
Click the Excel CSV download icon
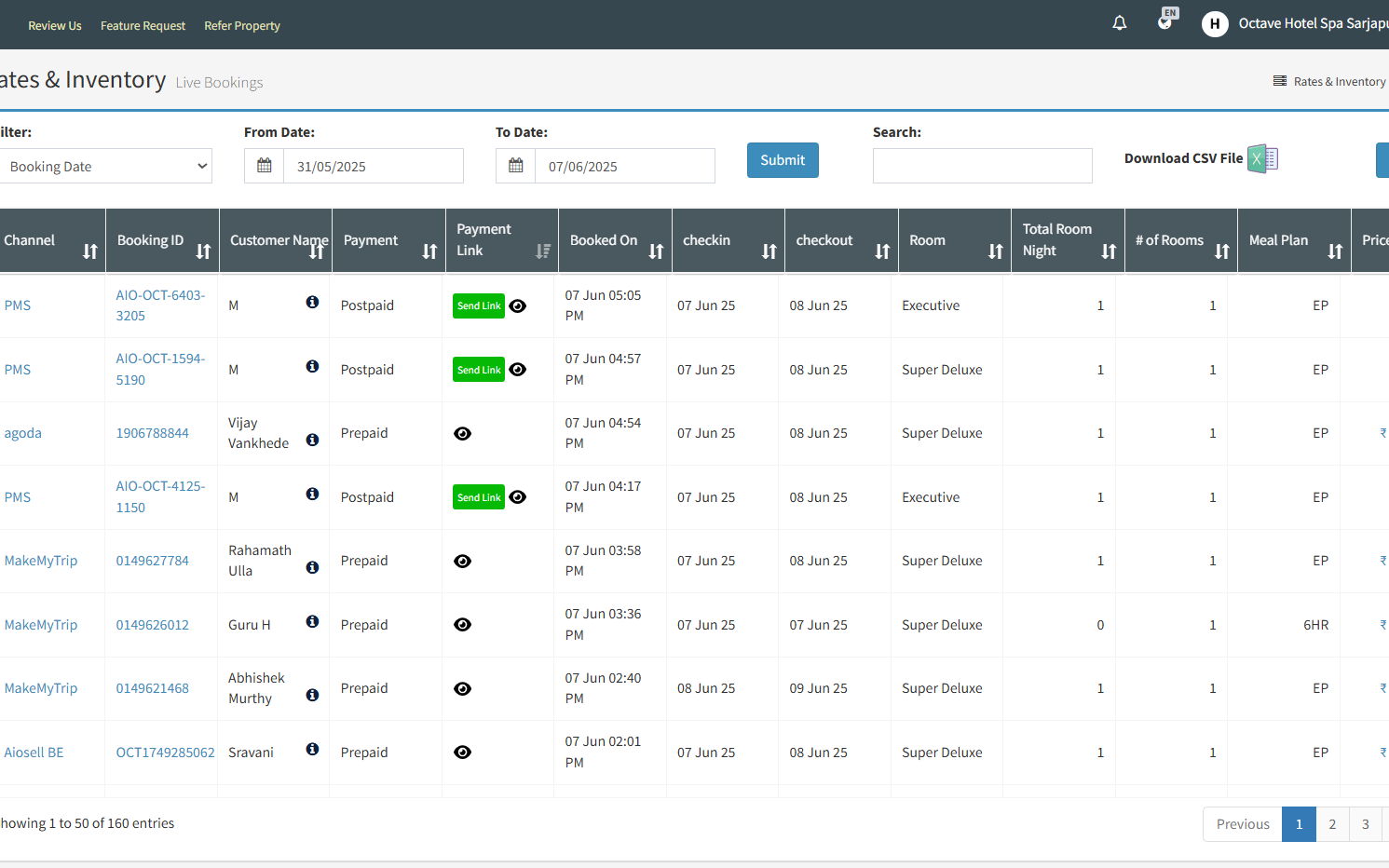[1262, 159]
